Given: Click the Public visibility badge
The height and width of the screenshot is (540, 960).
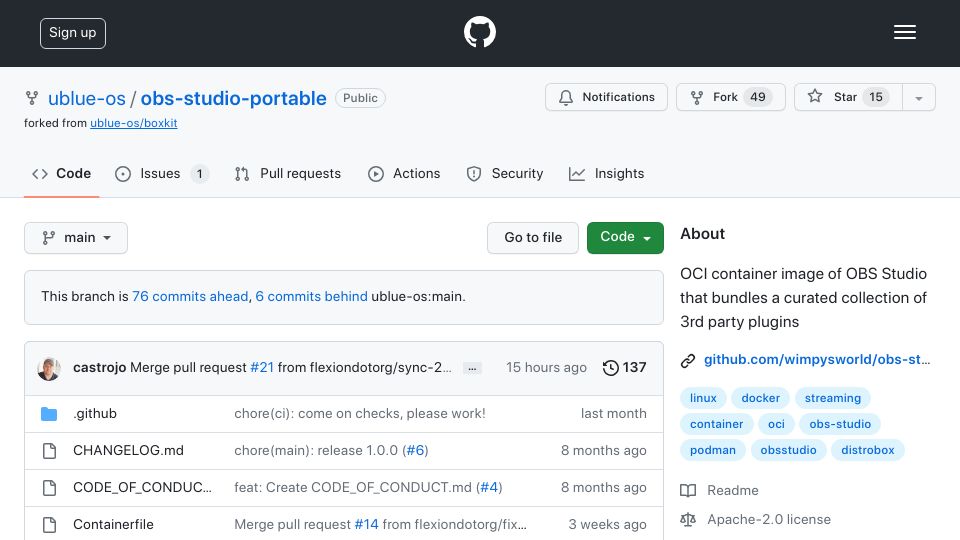Looking at the screenshot, I should [x=360, y=98].
